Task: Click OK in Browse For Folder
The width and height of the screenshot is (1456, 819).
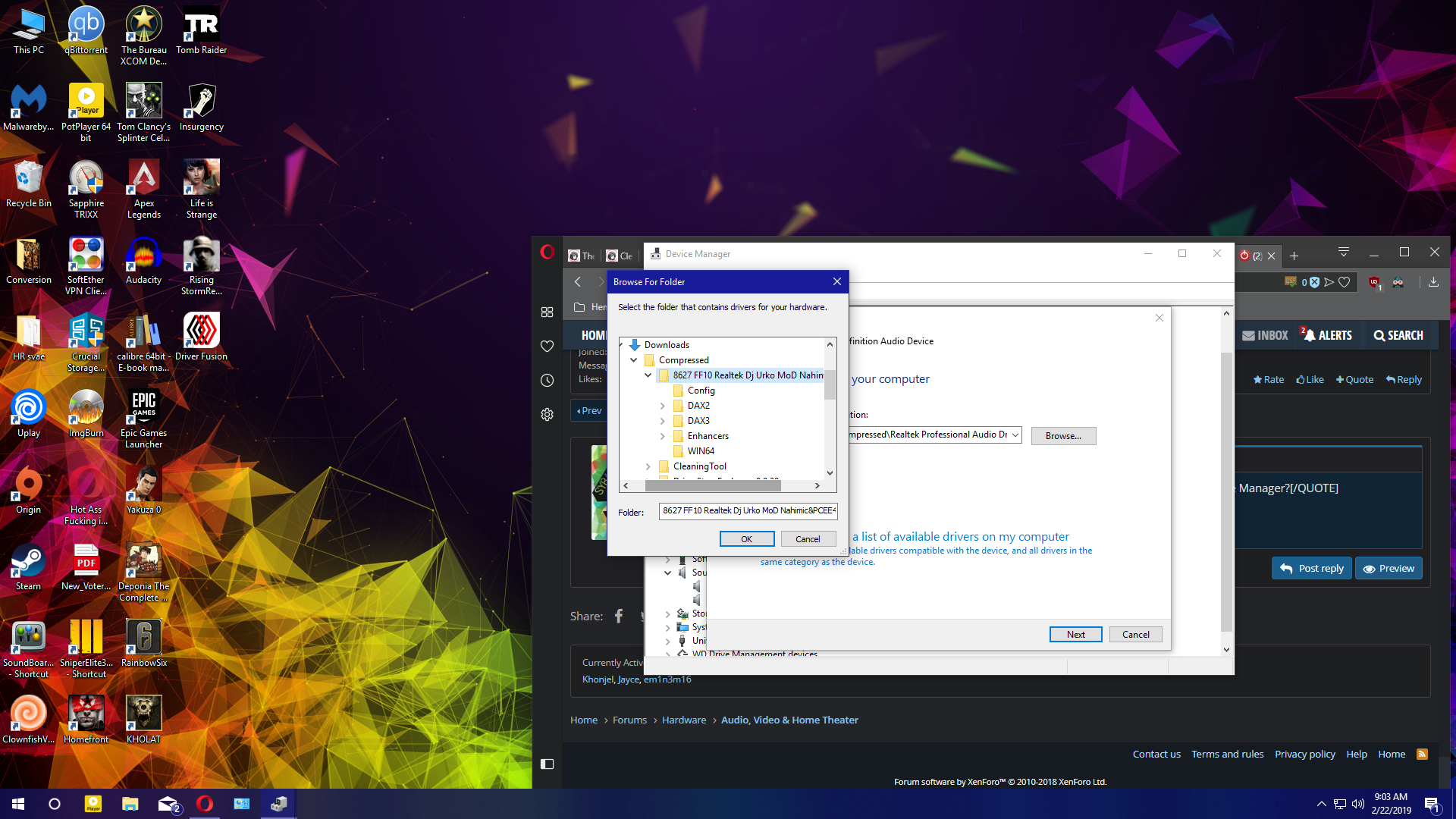Action: pos(747,539)
